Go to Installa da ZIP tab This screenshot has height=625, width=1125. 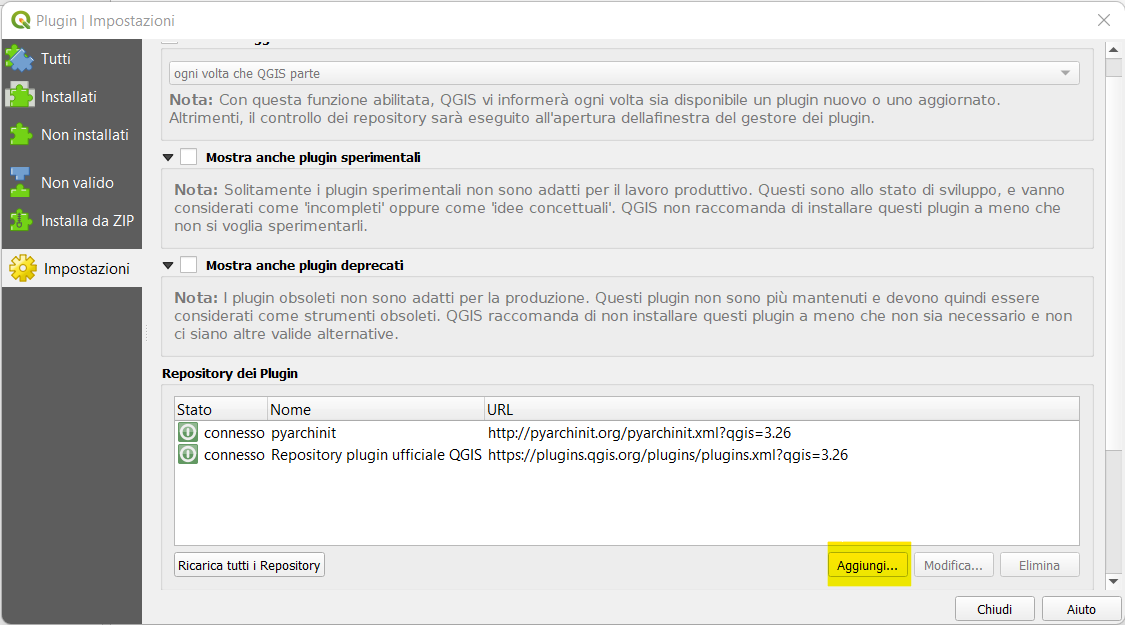(72, 220)
